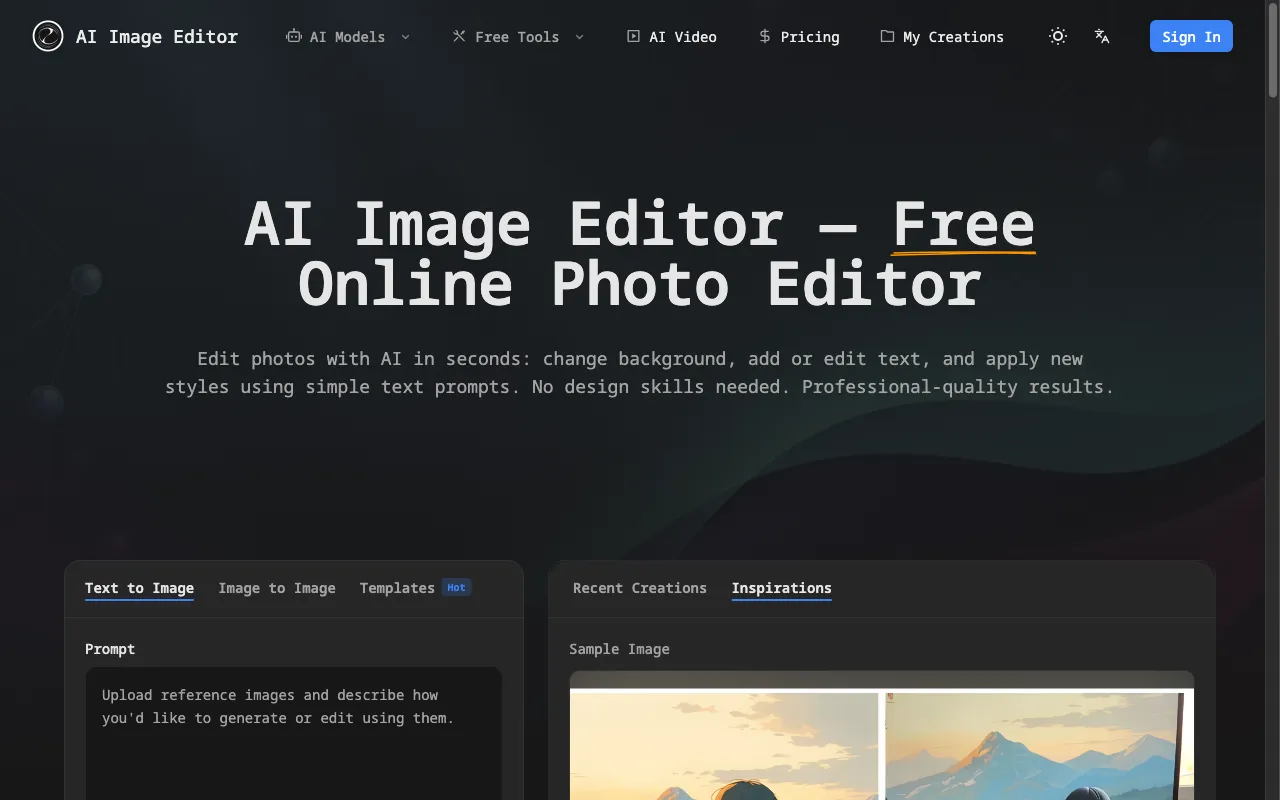Click the AI Image Editor brand name

pyautogui.click(x=157, y=37)
